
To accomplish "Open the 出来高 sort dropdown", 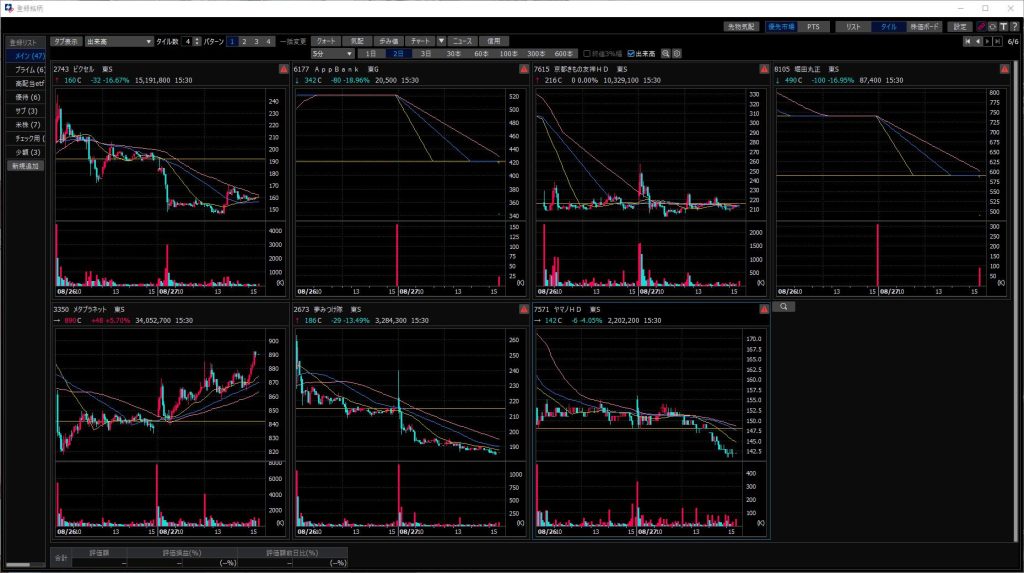I will [x=118, y=41].
